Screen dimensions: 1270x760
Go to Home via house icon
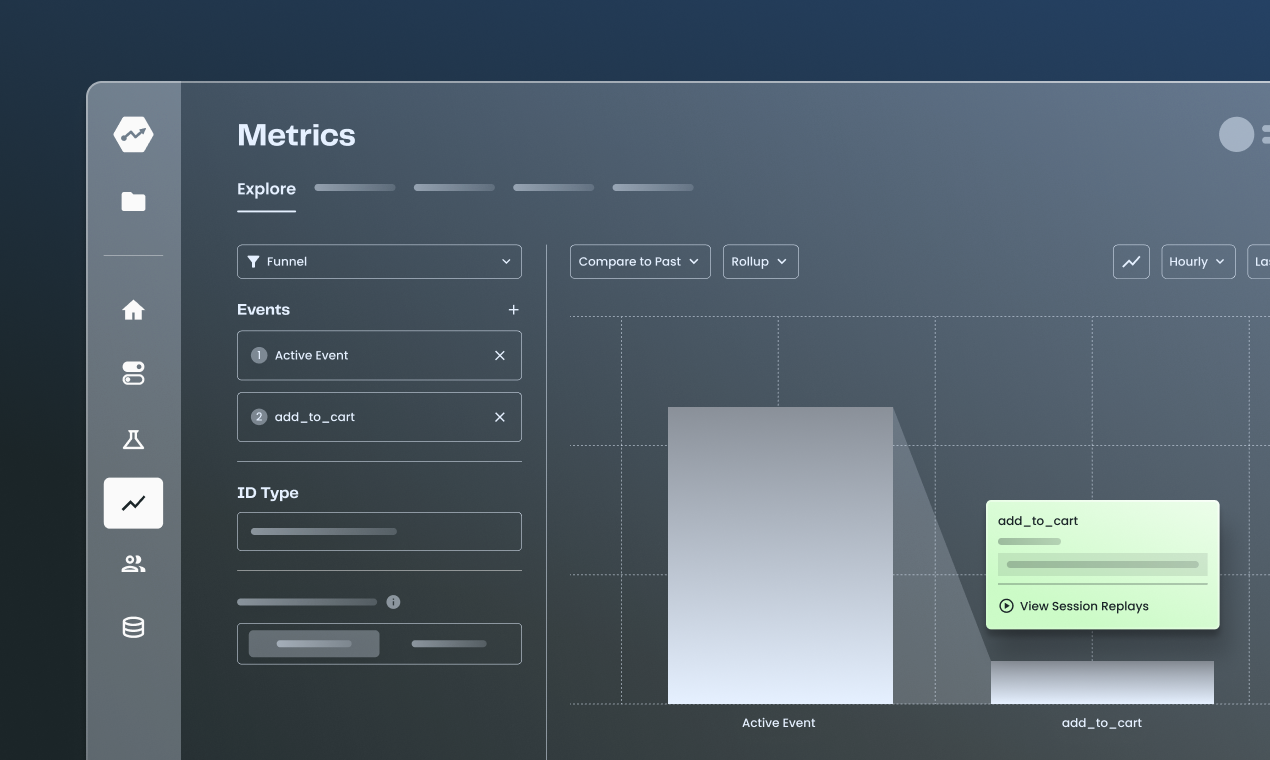[x=133, y=310]
